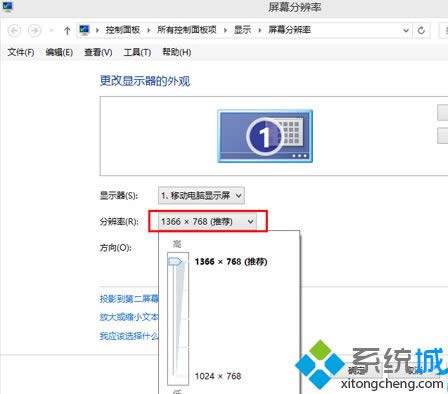The height and width of the screenshot is (394, 448).
Task: Select the monitor 1 display thumbnail
Action: click(265, 136)
